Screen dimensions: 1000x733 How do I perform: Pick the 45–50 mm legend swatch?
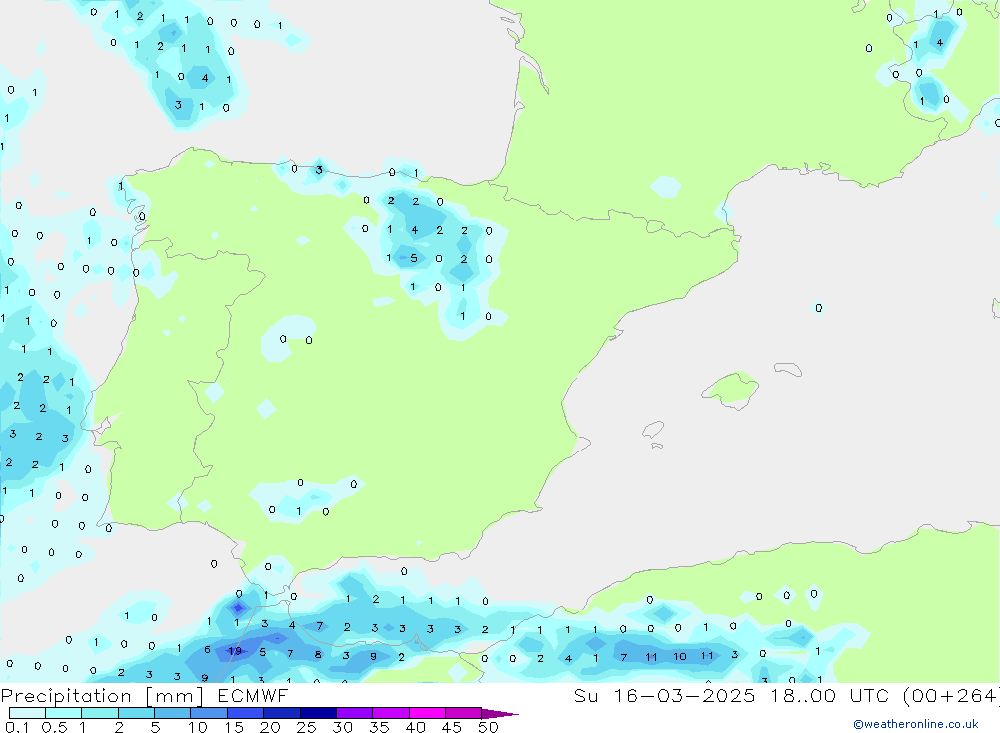[464, 713]
